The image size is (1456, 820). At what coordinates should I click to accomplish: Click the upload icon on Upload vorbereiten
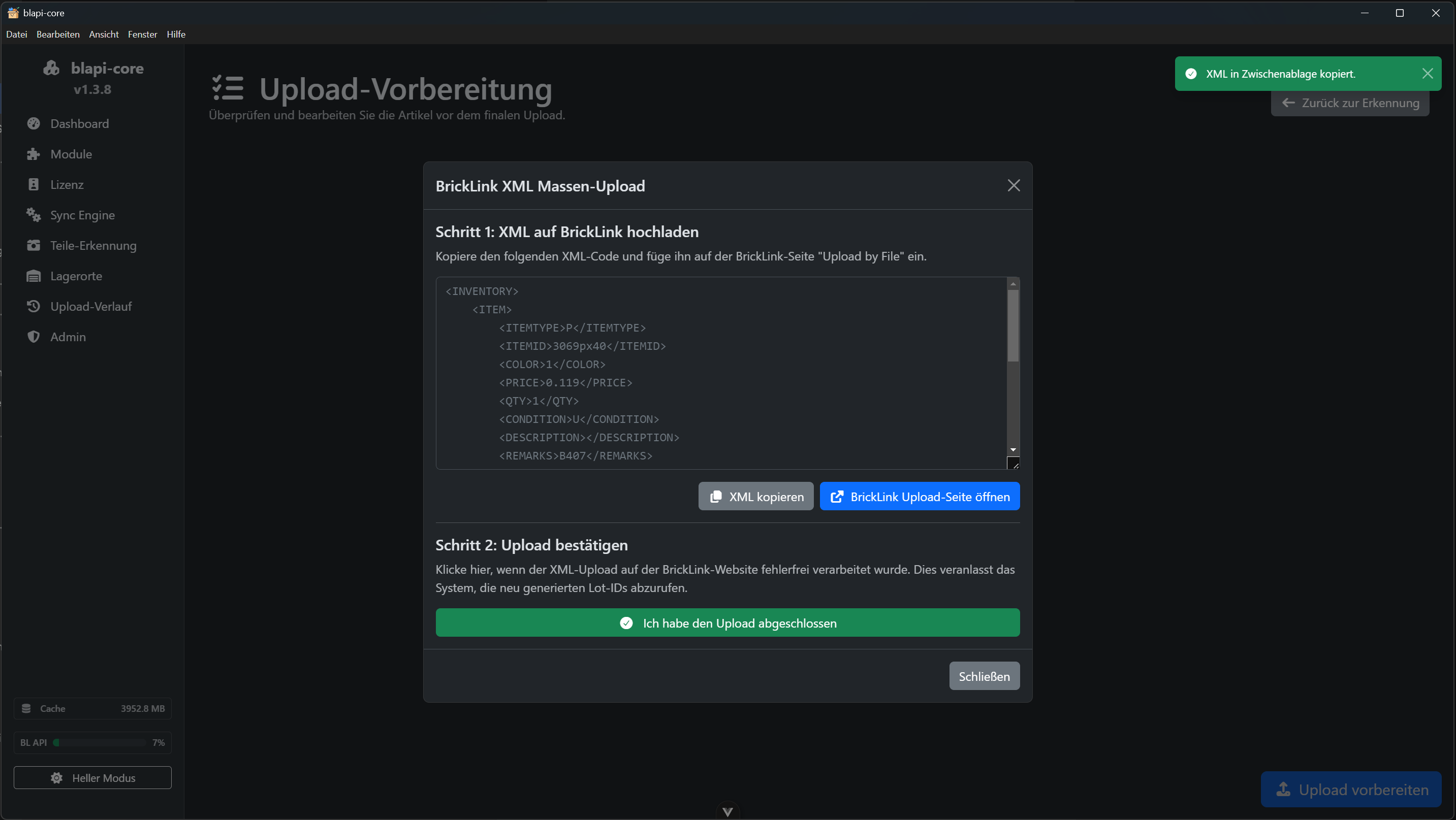point(1283,790)
